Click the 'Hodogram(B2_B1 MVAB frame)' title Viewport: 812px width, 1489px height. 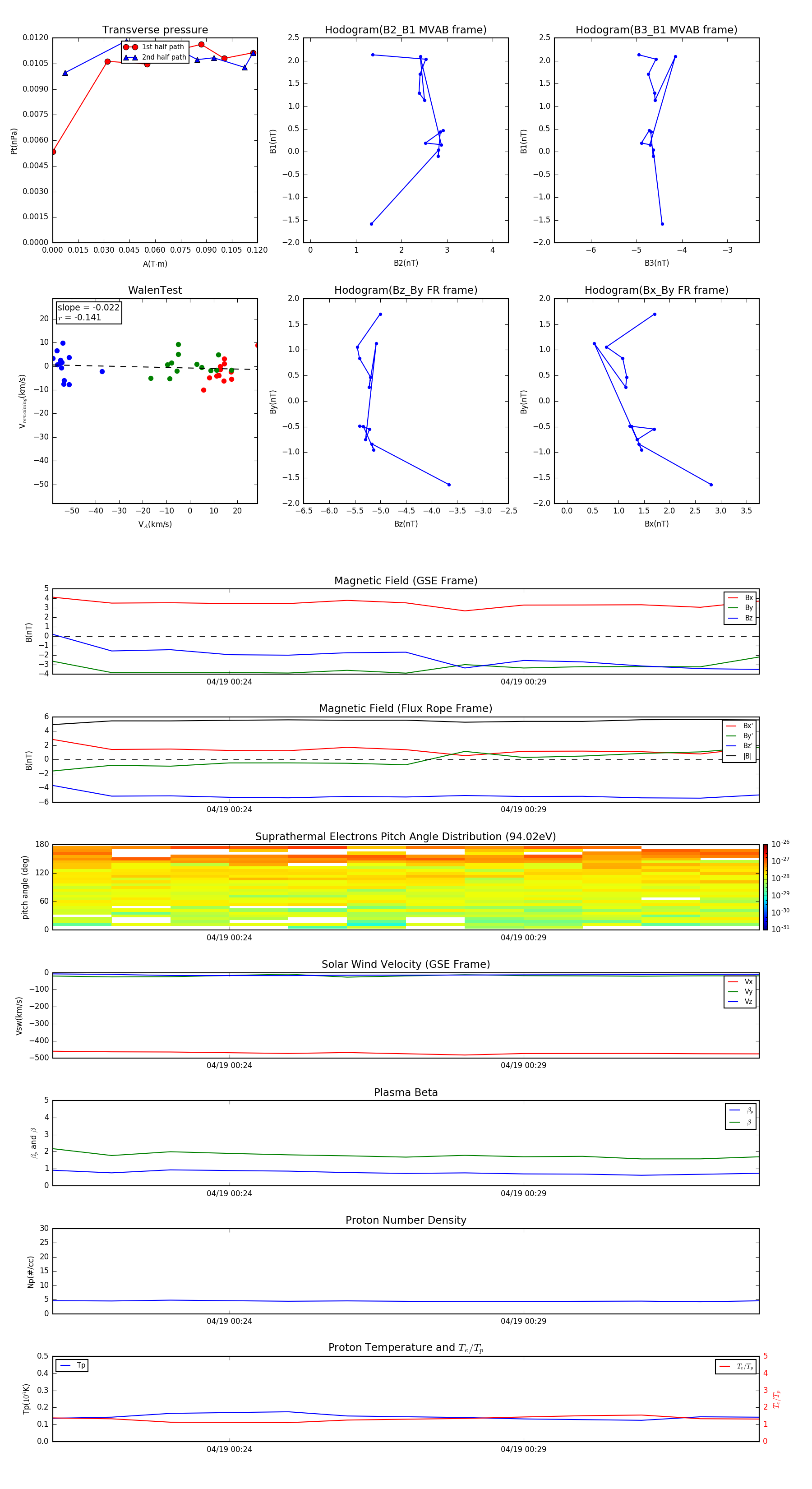[x=406, y=30]
